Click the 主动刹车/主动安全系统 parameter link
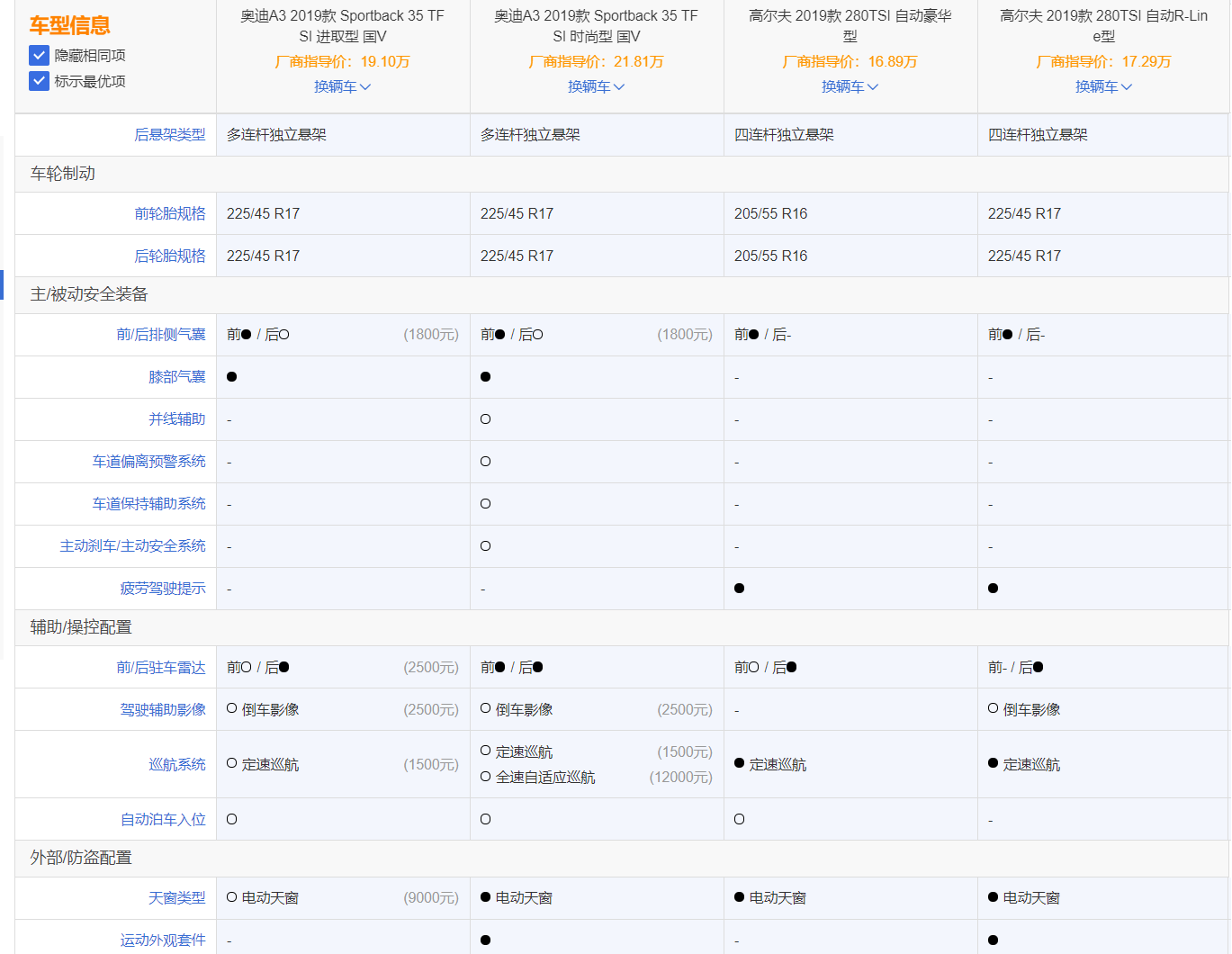This screenshot has height=954, width=1232. [x=133, y=546]
